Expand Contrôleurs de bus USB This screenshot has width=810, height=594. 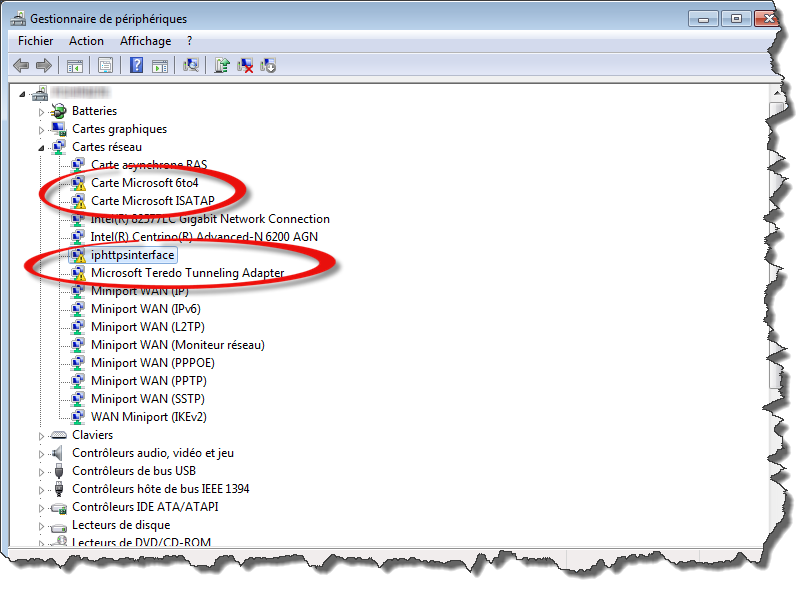tap(41, 472)
